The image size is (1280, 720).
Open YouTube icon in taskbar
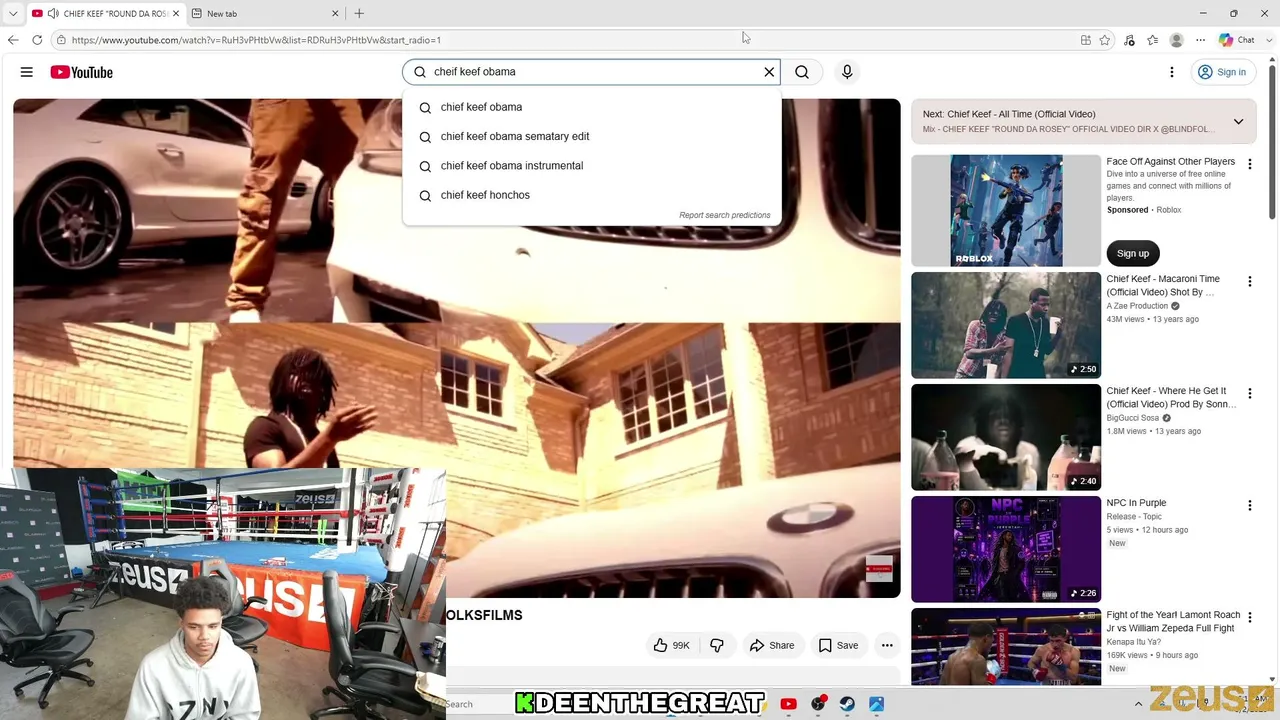coord(788,704)
